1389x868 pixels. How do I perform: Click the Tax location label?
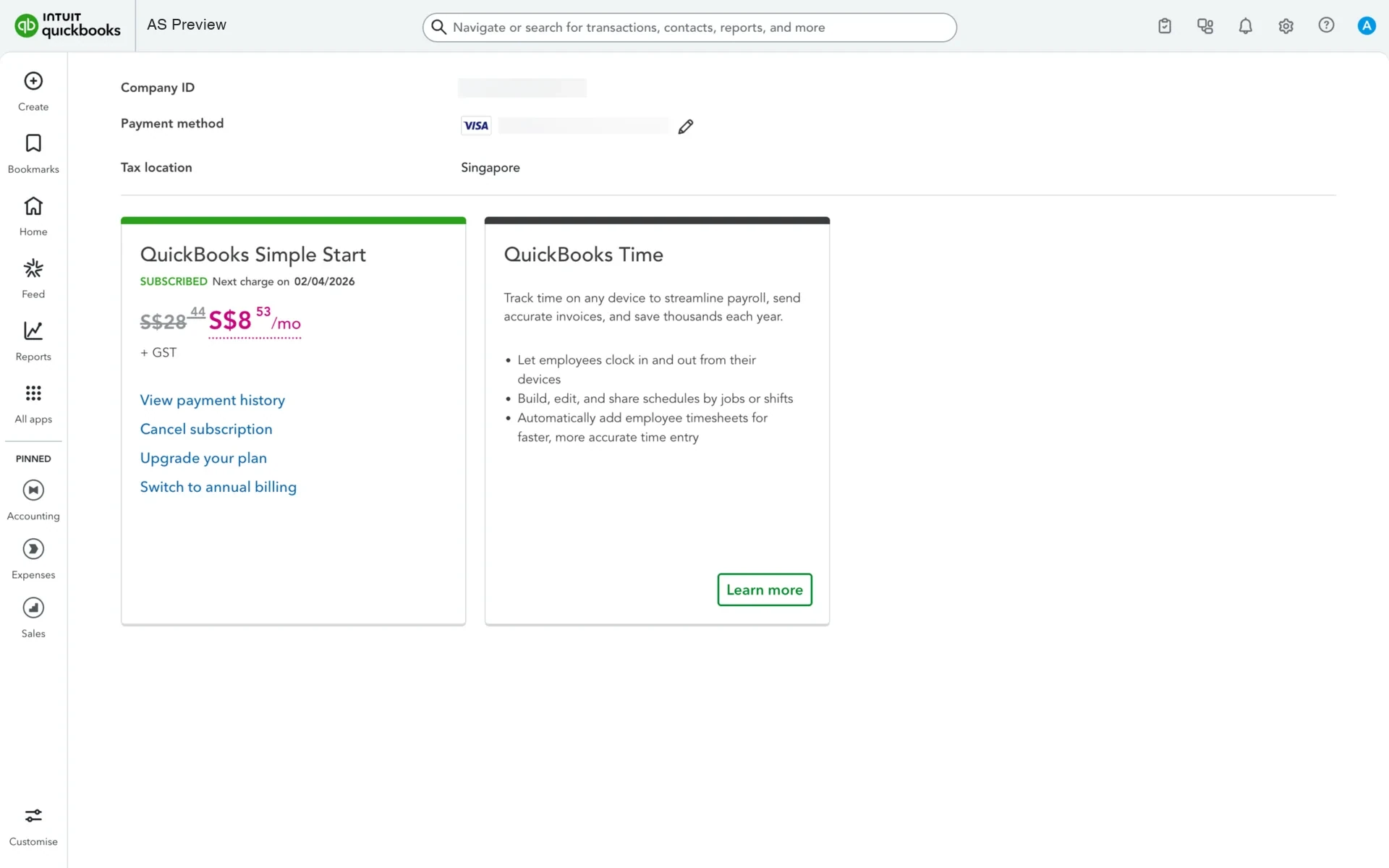pos(156,168)
